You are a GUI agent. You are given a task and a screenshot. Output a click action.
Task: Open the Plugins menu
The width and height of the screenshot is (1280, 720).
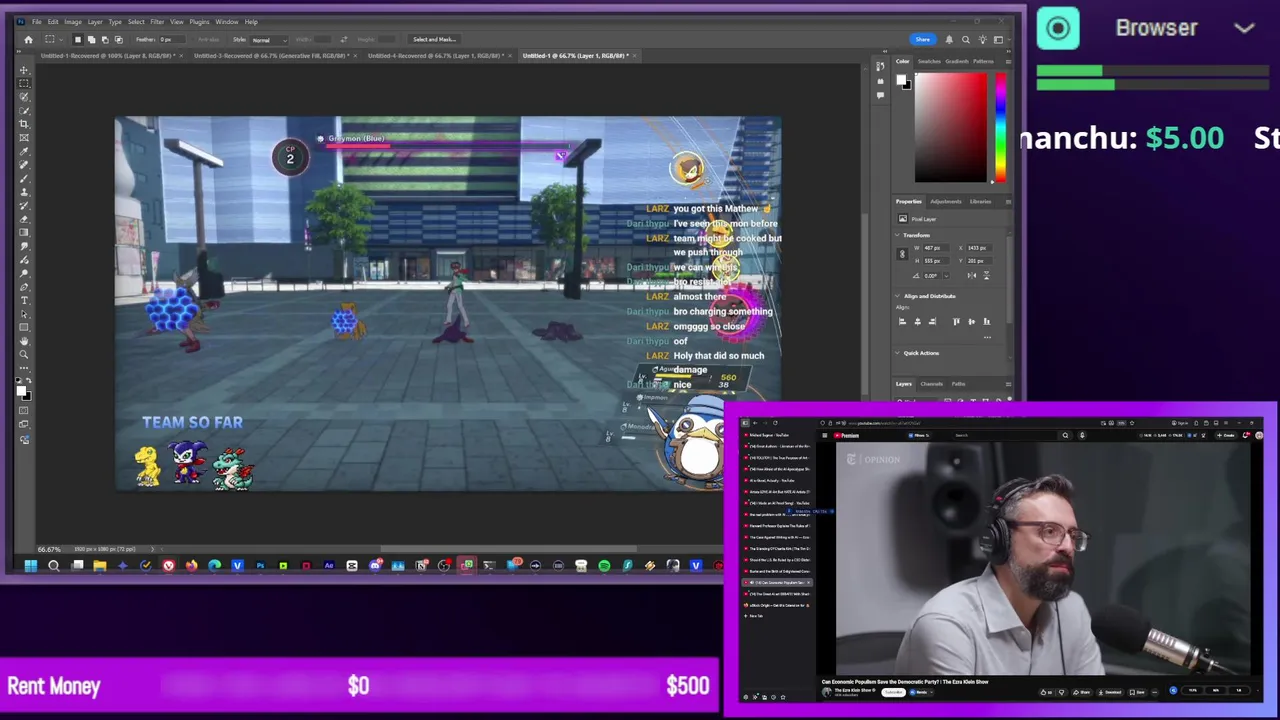199,21
